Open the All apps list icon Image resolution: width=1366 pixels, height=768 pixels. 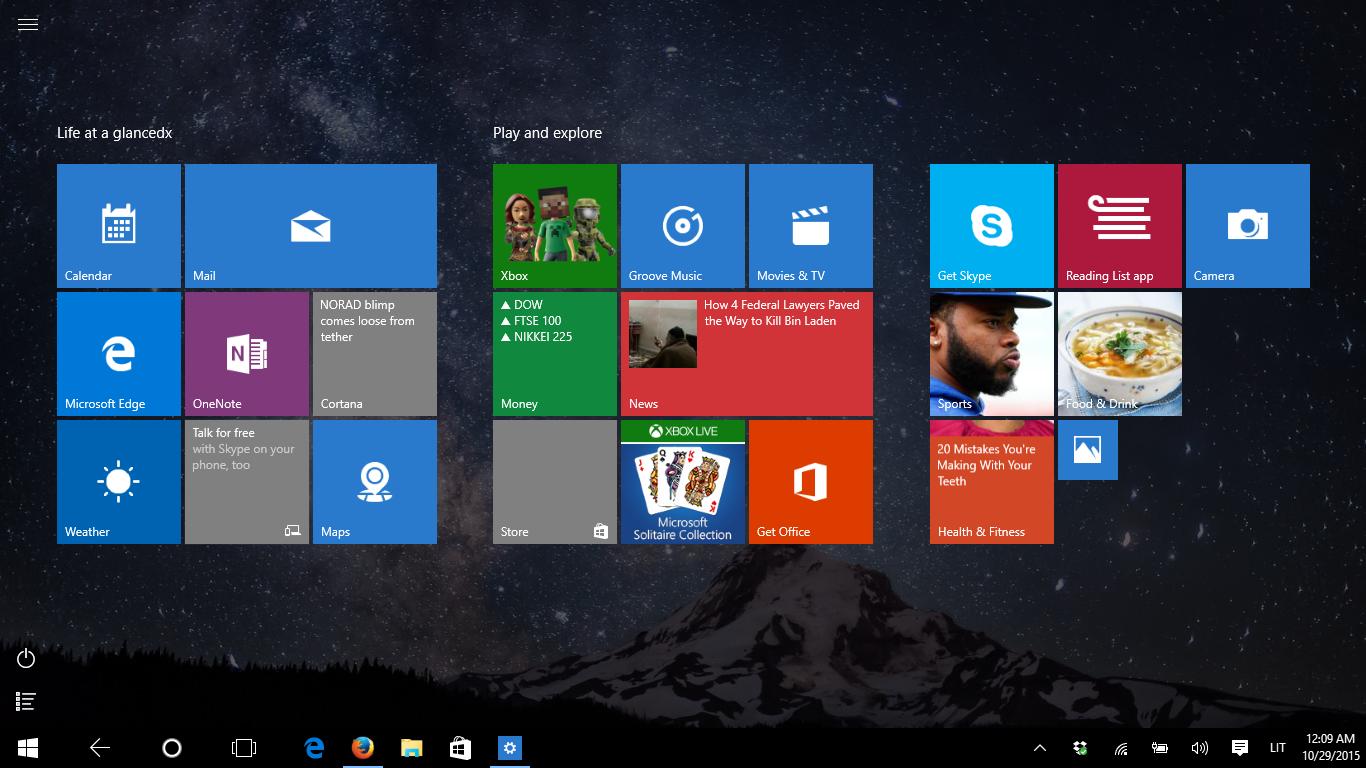[x=27, y=702]
